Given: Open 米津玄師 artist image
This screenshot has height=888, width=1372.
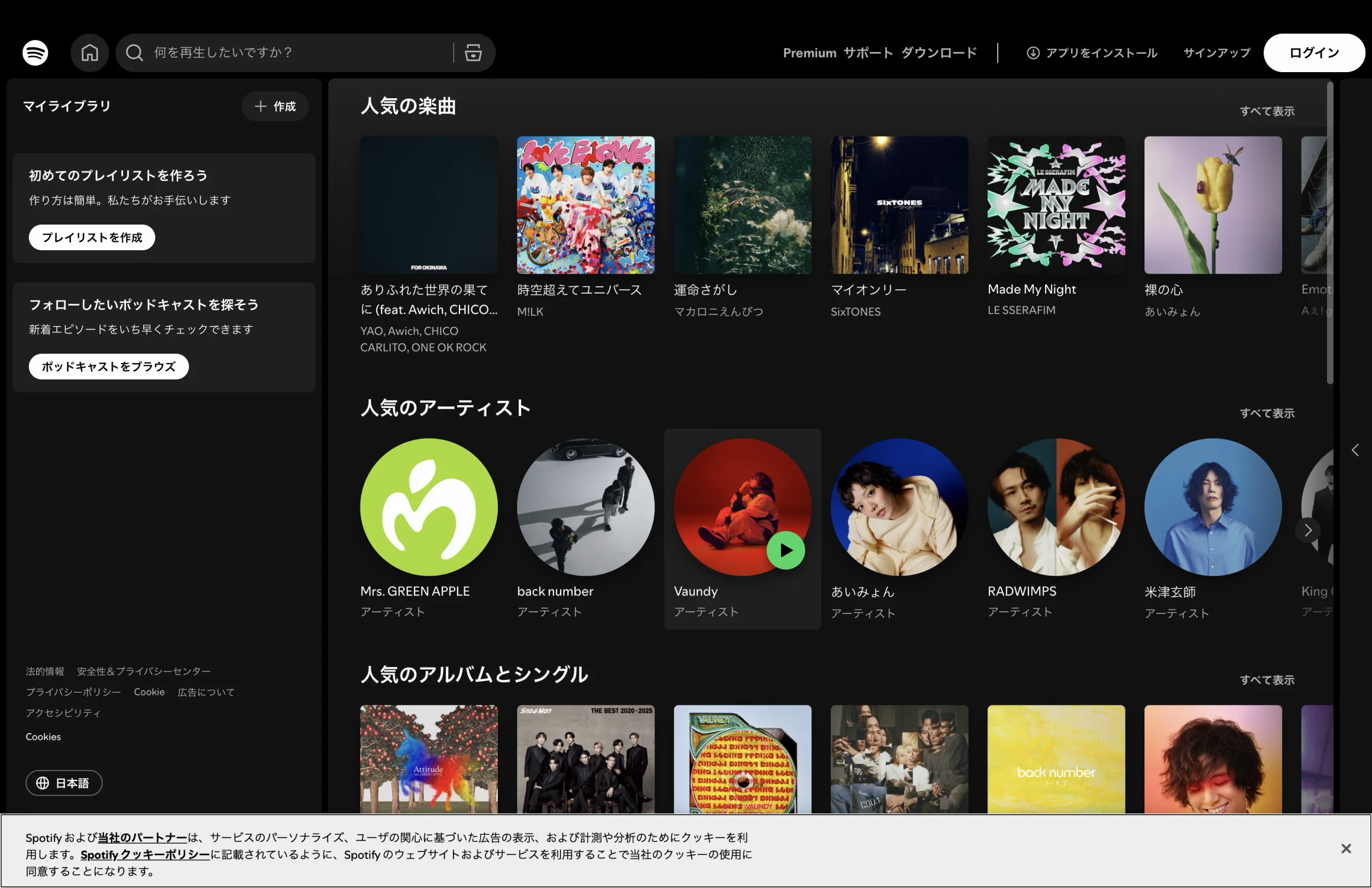Looking at the screenshot, I should (x=1213, y=507).
